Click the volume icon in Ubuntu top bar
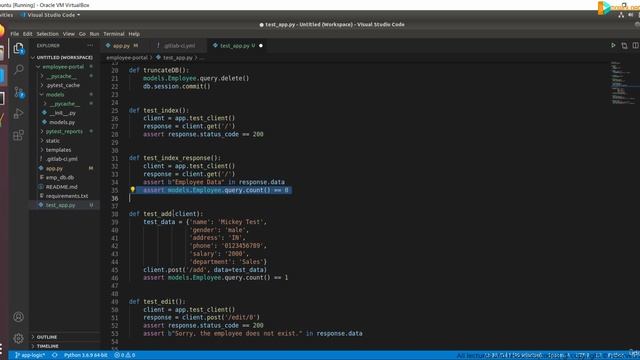The width and height of the screenshot is (640, 360). 631,15
